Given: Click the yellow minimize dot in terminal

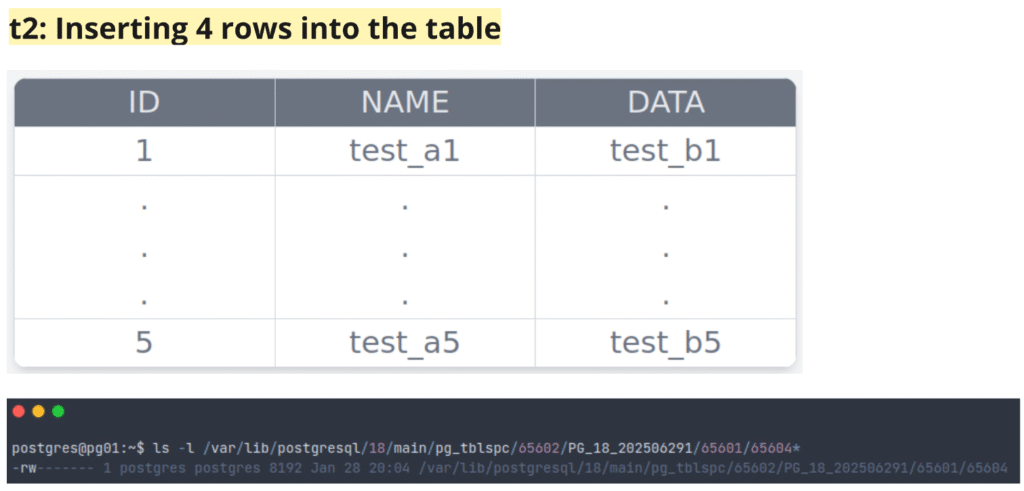Looking at the screenshot, I should 39,411.
